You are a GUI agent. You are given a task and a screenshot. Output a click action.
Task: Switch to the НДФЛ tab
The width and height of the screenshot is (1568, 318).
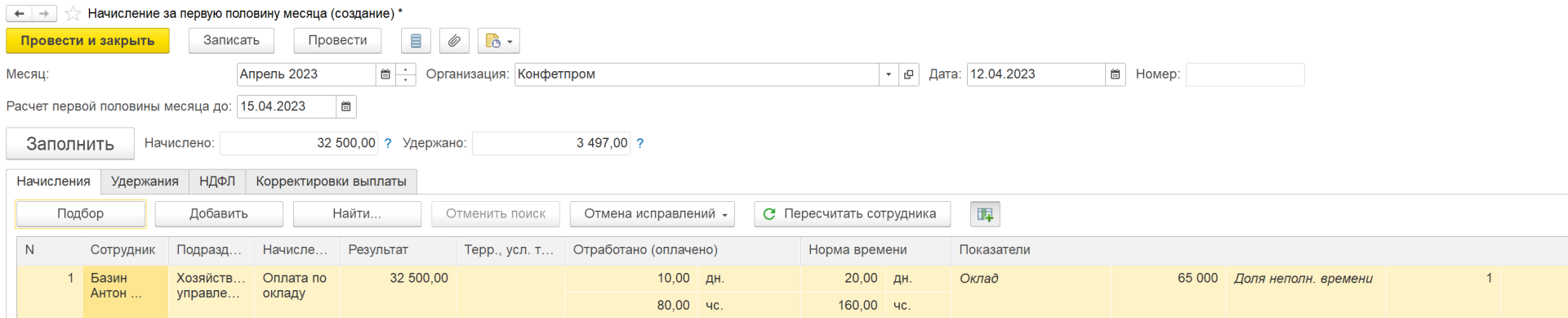coord(217,181)
